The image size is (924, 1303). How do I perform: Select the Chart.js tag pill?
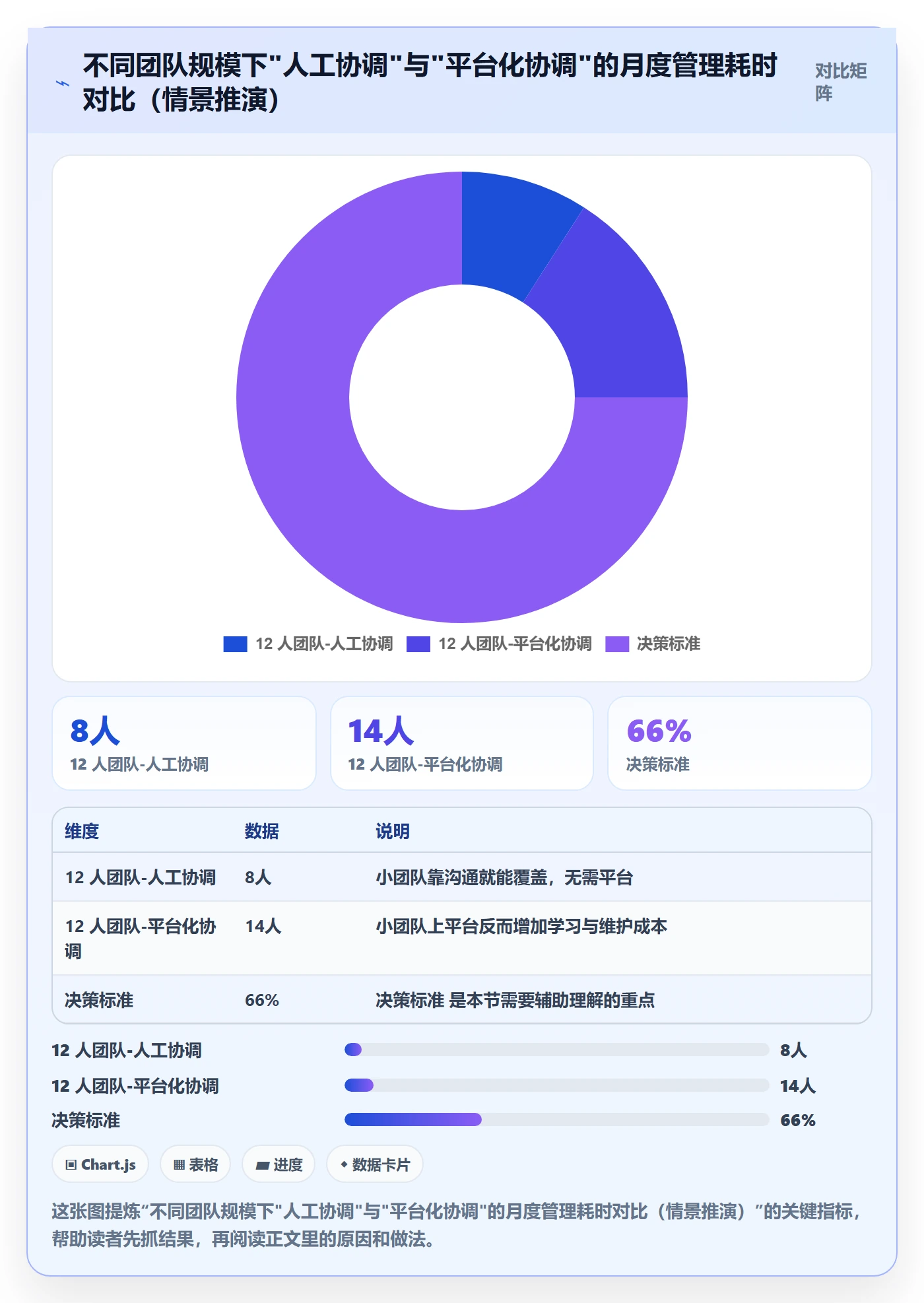coord(100,1164)
